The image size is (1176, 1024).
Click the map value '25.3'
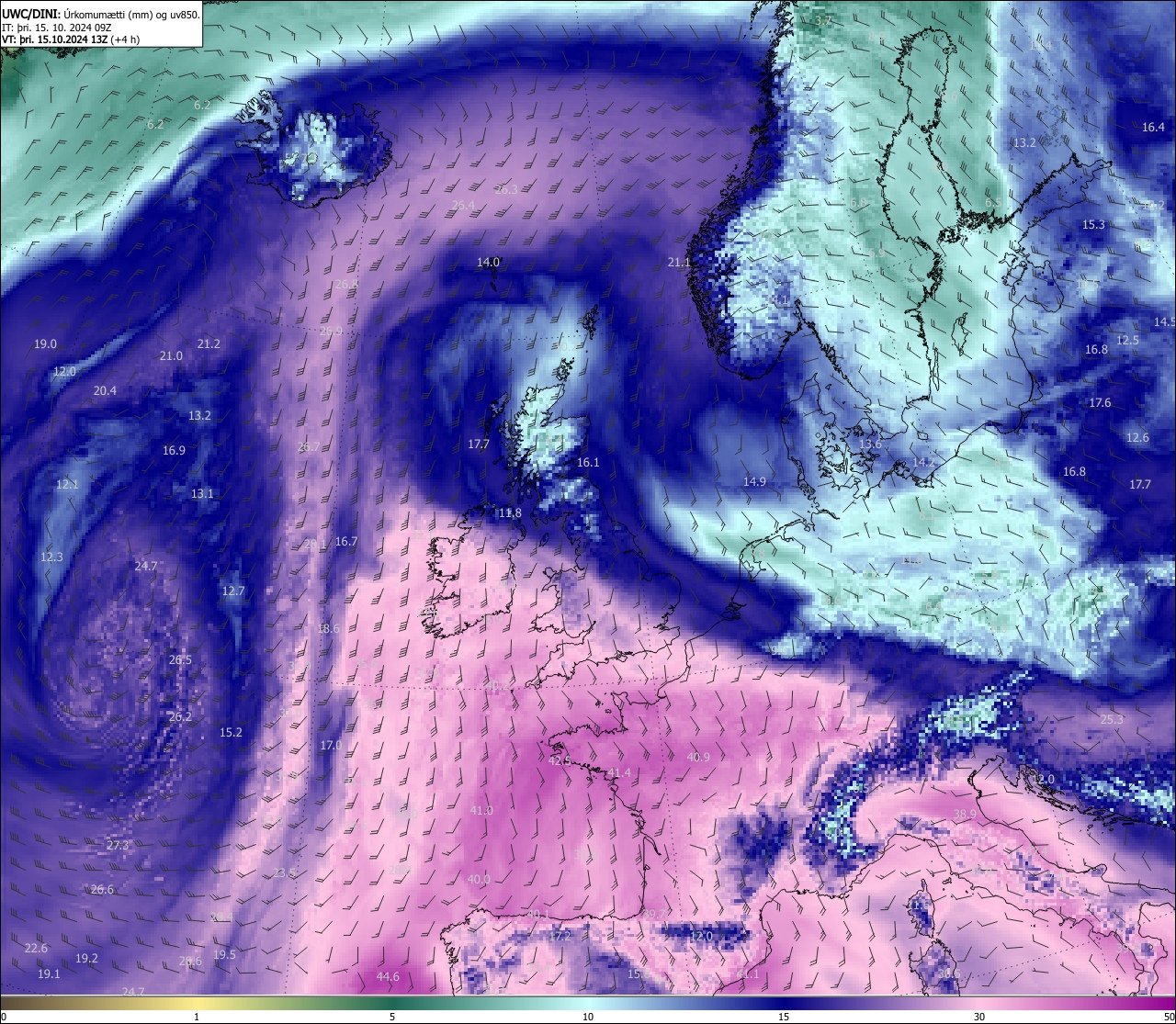(x=1112, y=719)
